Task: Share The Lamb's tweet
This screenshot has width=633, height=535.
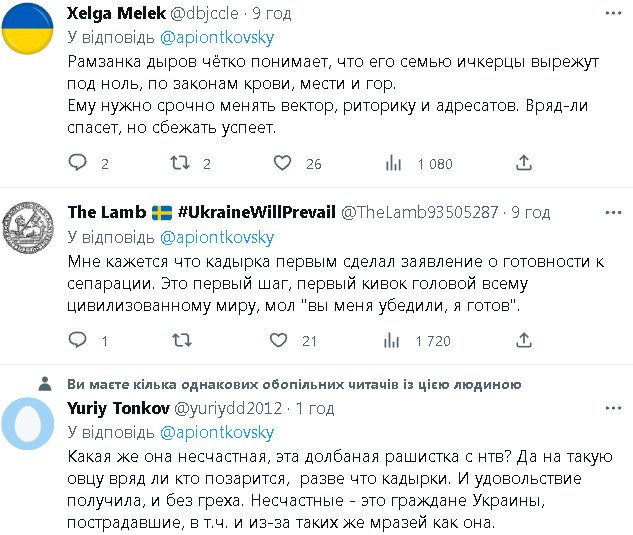Action: [x=523, y=341]
